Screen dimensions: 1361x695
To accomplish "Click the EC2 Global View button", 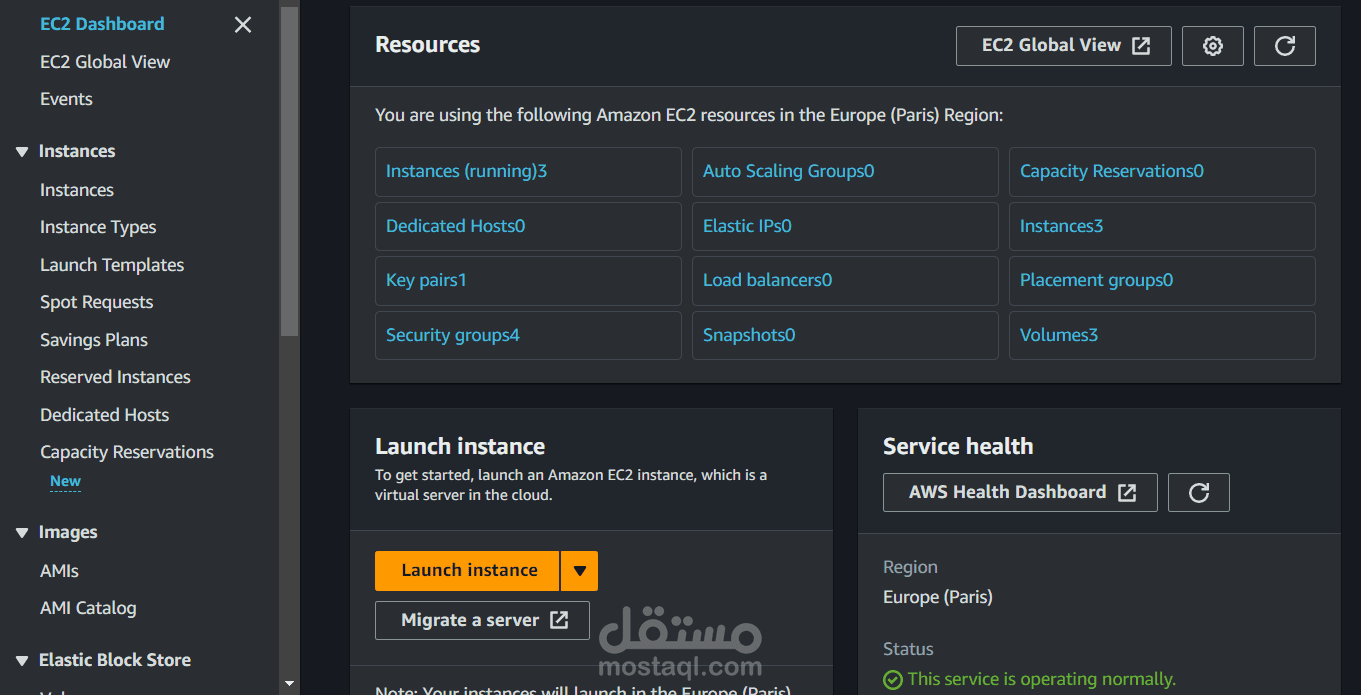I will 1064,46.
